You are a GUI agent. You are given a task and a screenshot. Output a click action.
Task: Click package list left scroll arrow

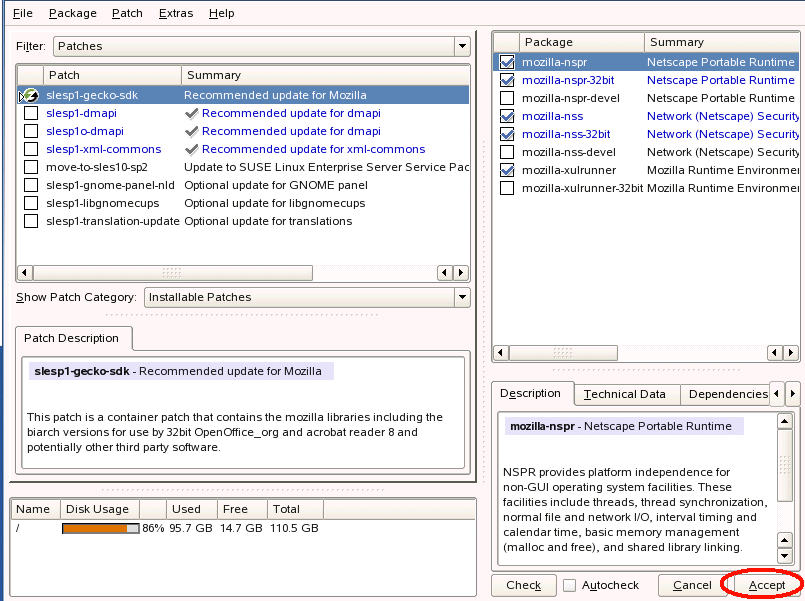(x=501, y=353)
